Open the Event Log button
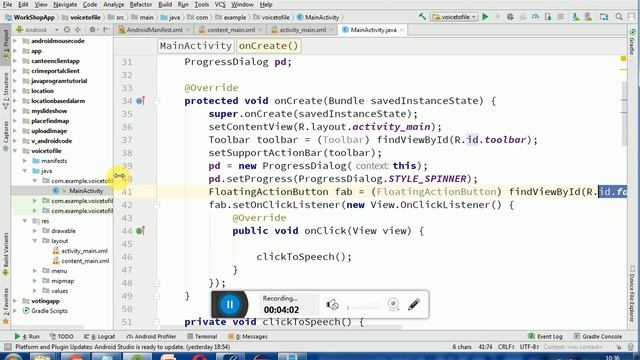640x360 pixels. click(x=545, y=337)
